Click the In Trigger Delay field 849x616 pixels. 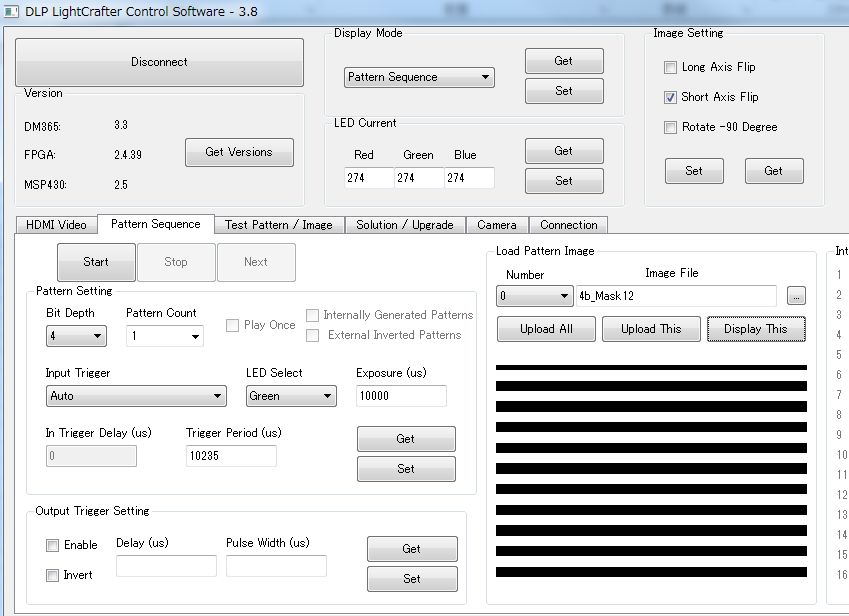coord(91,456)
